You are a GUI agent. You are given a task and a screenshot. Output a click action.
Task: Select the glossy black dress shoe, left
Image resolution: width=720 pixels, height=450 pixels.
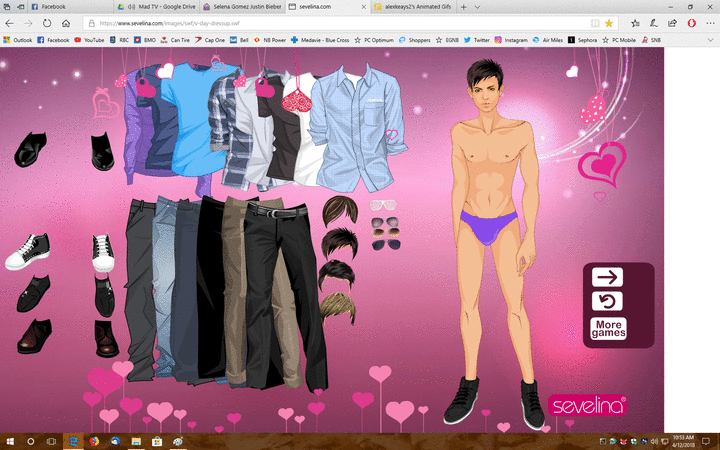click(x=30, y=149)
